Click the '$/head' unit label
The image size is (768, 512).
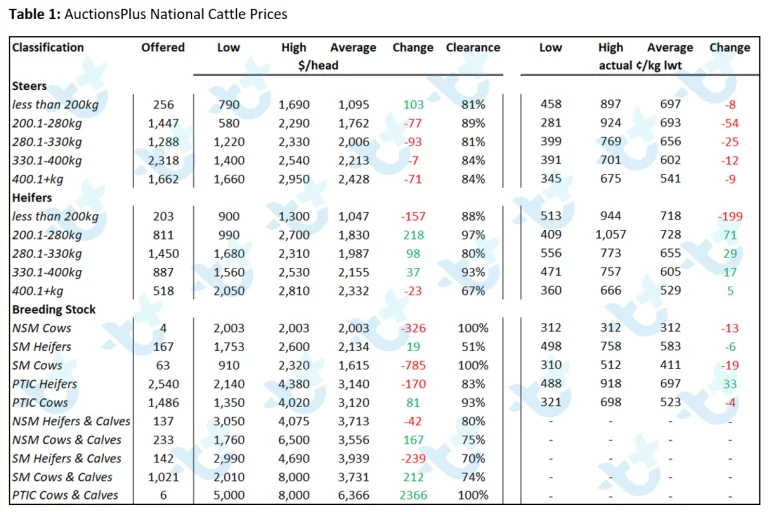318,65
